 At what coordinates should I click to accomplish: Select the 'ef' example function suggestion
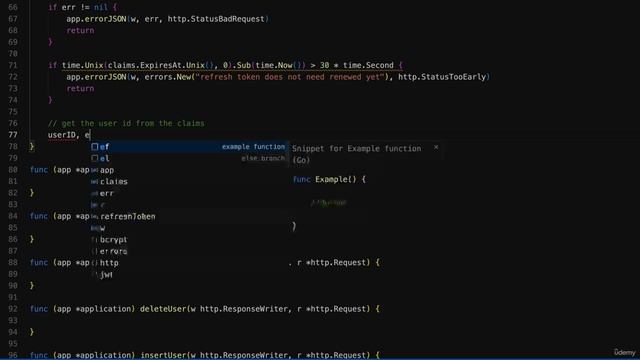[189, 147]
